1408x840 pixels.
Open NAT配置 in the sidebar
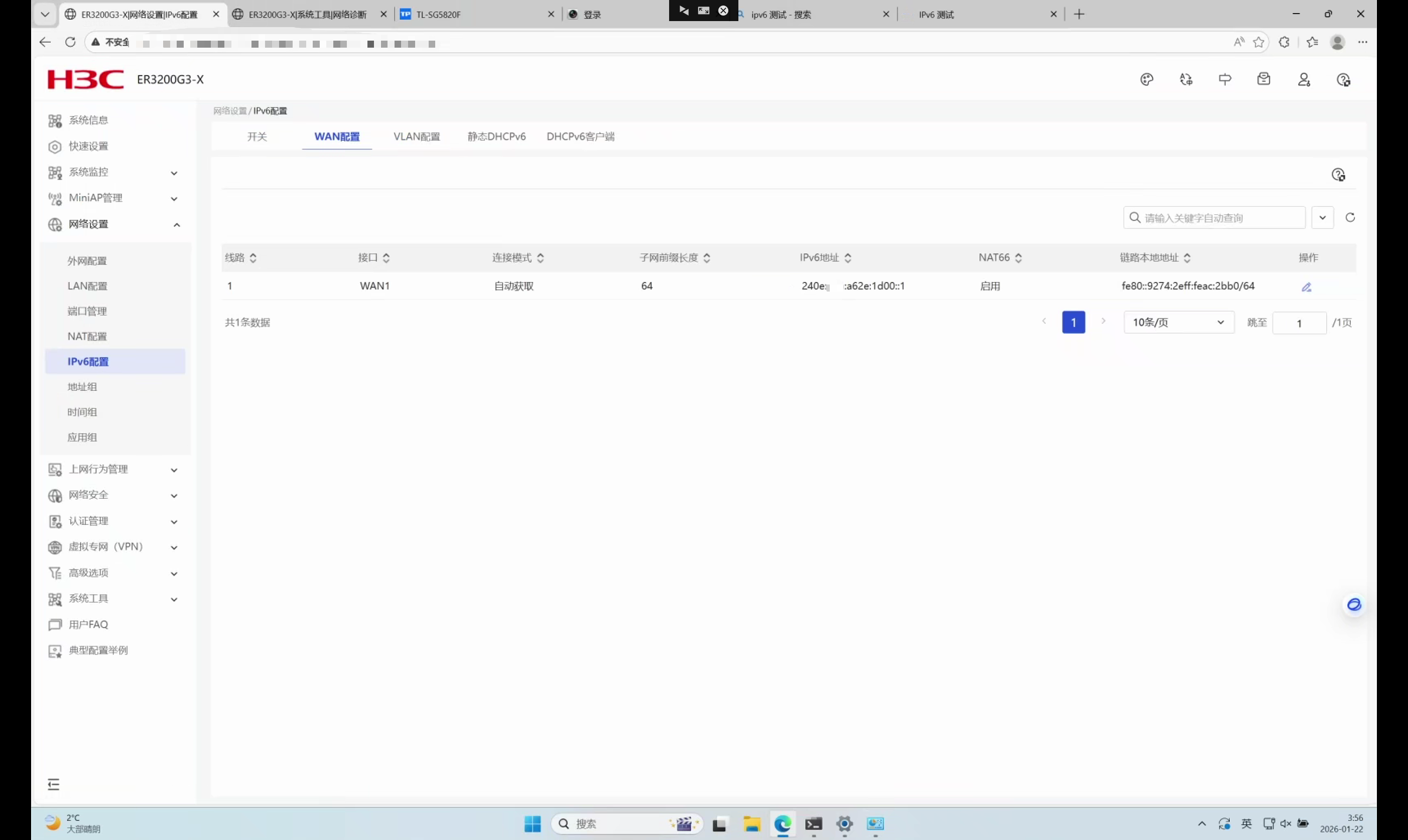pyautogui.click(x=87, y=336)
